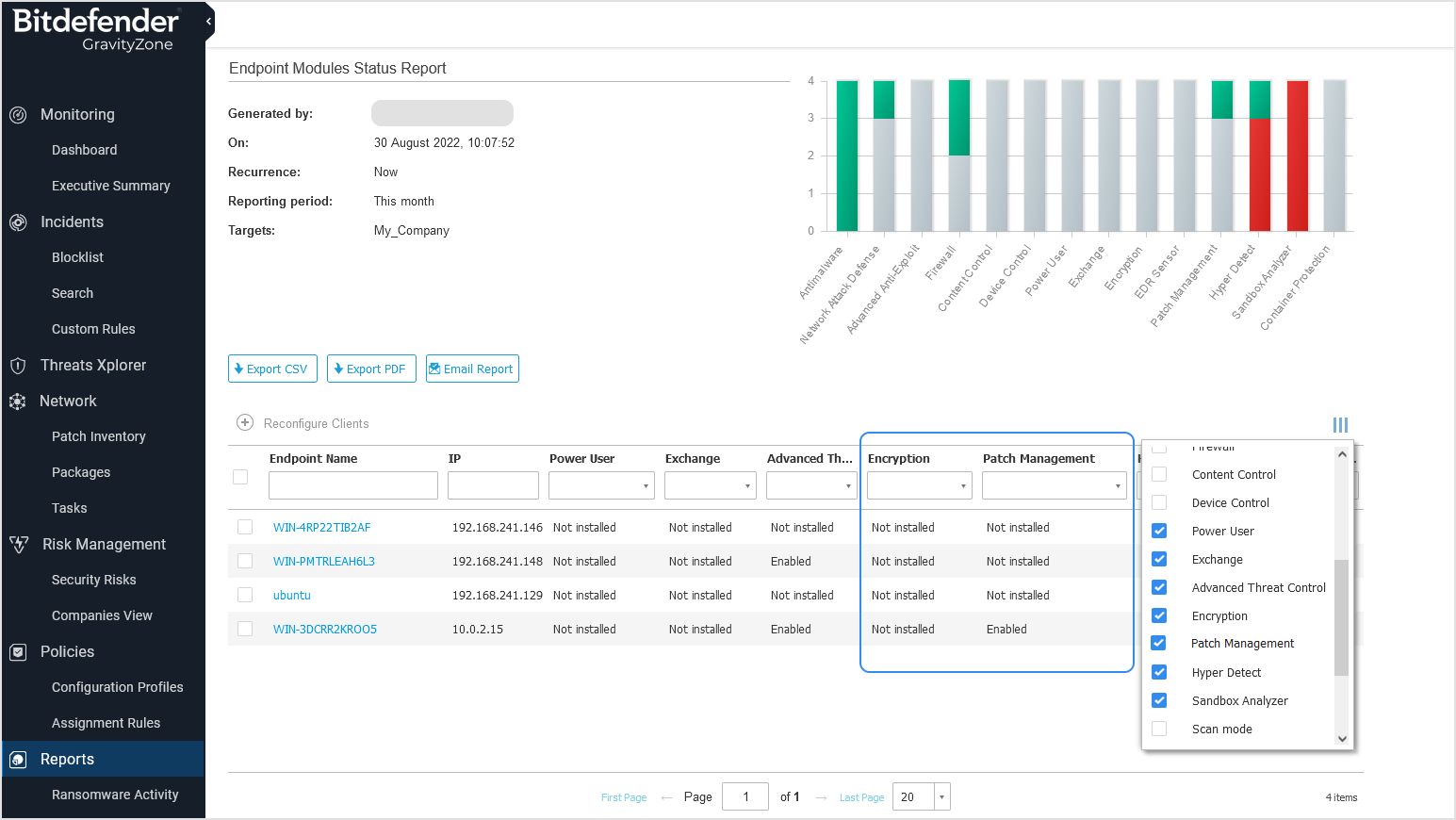
Task: Jump to Last Page
Action: tap(862, 797)
